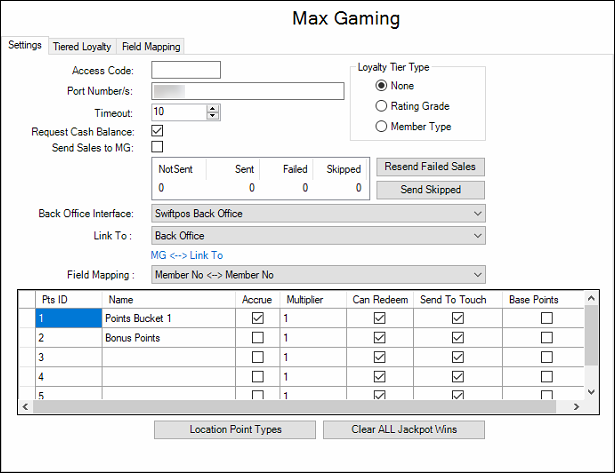
Task: Toggle Accrue for Points Bucket 1
Action: [x=258, y=318]
